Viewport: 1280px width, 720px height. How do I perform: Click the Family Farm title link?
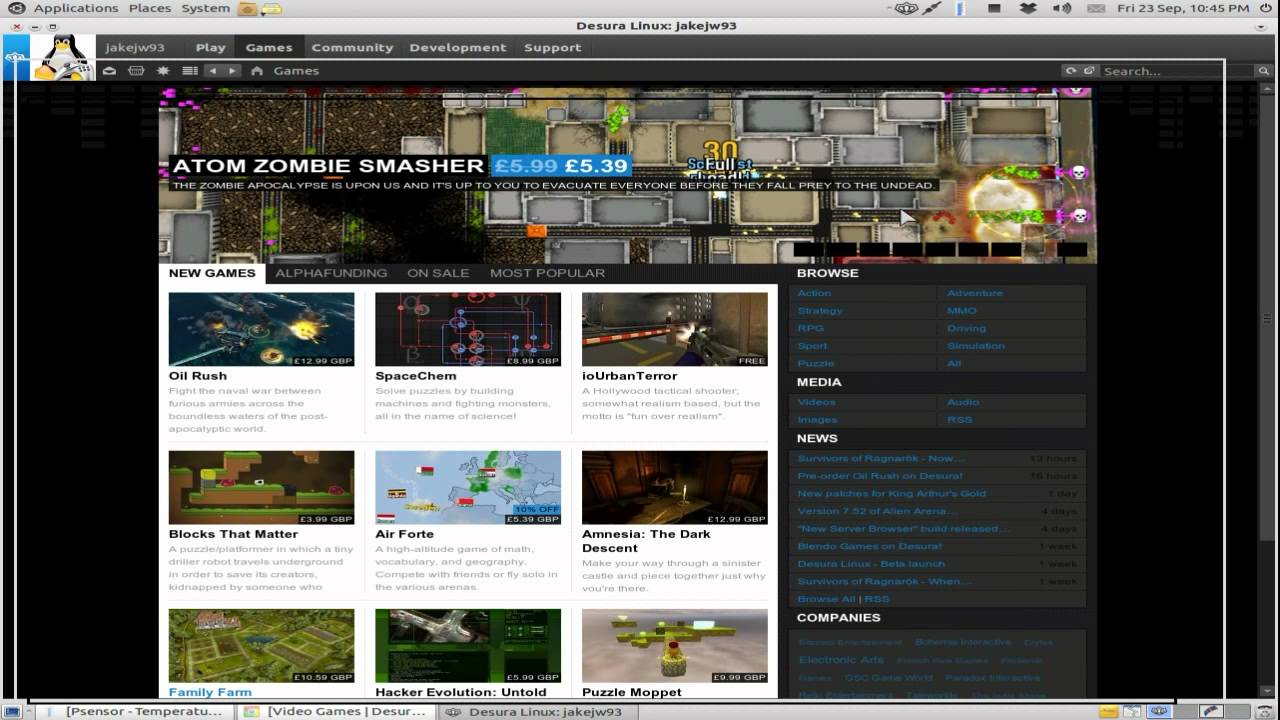210,692
